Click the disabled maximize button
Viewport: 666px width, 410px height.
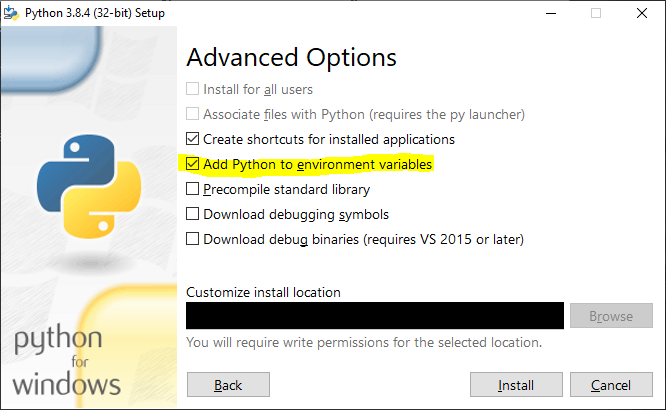[x=596, y=13]
